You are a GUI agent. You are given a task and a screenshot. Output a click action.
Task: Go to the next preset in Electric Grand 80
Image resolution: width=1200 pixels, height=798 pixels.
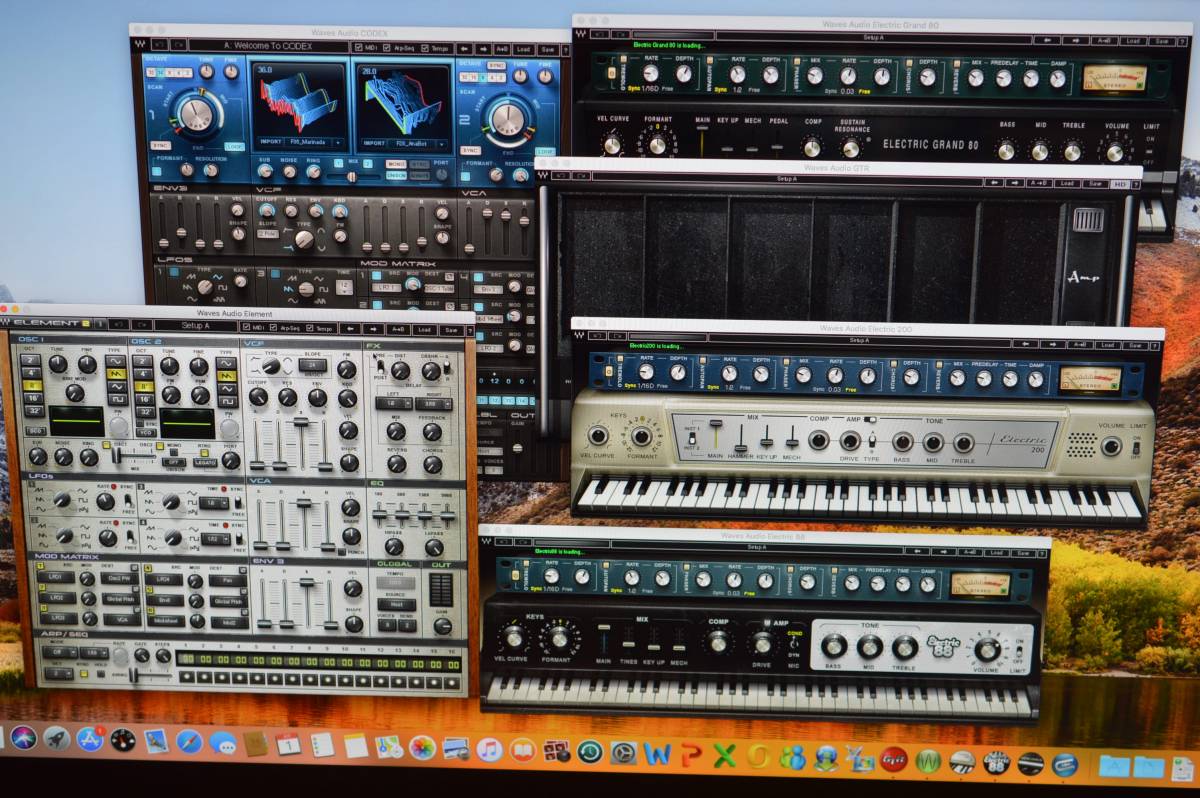tap(1075, 41)
